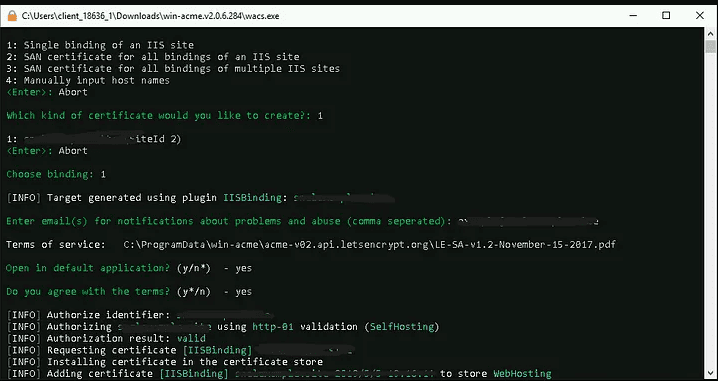Click the scrollbar up arrow

(x=710, y=33)
